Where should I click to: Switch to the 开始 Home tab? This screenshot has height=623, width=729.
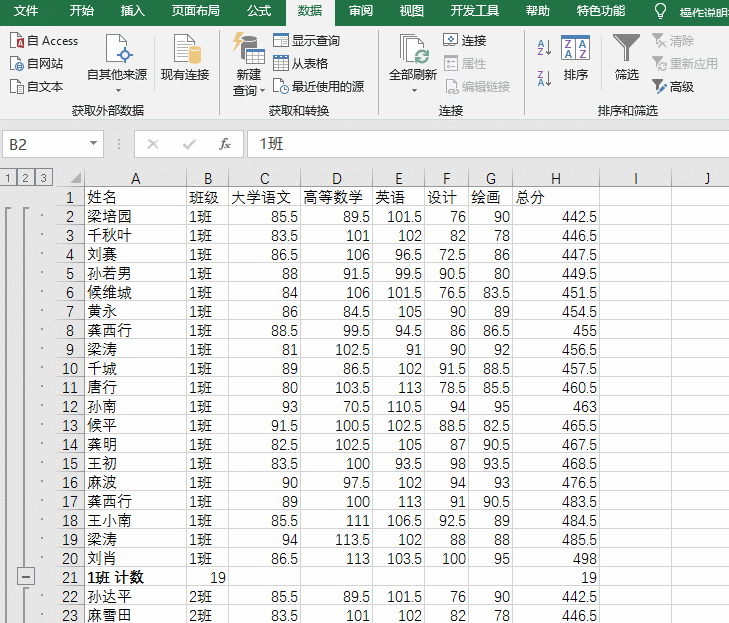click(x=82, y=11)
